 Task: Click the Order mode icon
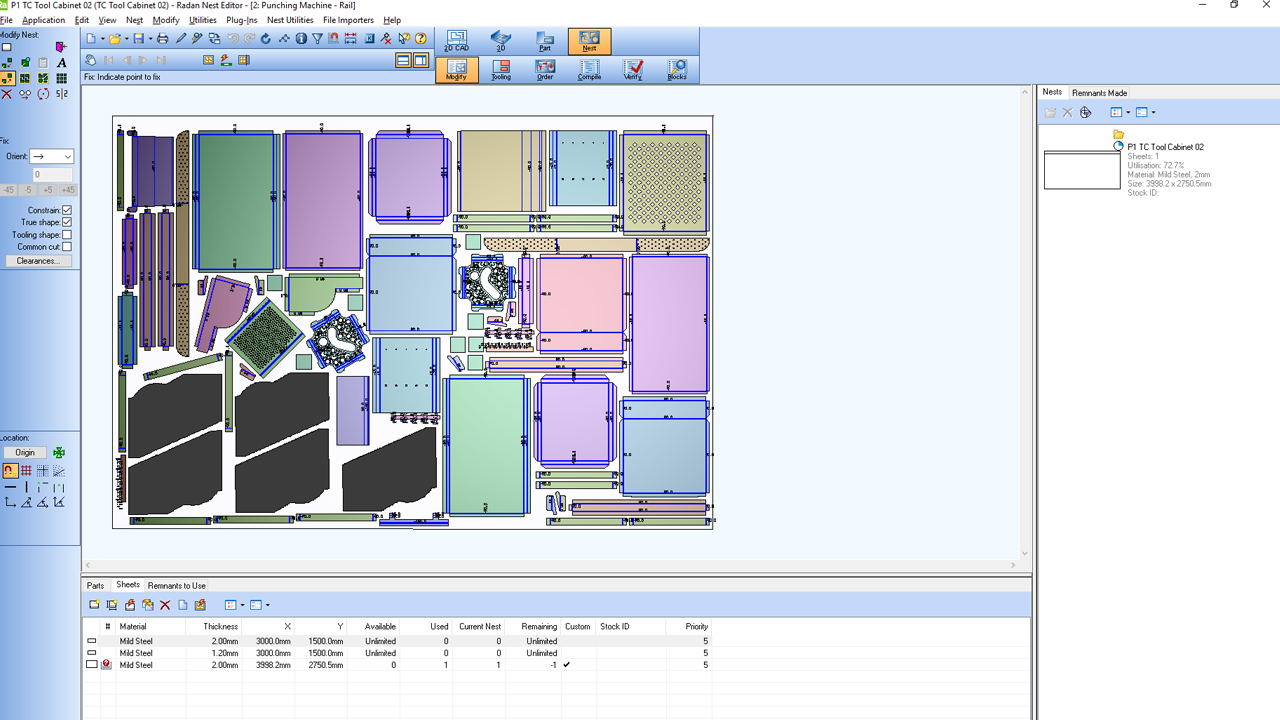545,69
